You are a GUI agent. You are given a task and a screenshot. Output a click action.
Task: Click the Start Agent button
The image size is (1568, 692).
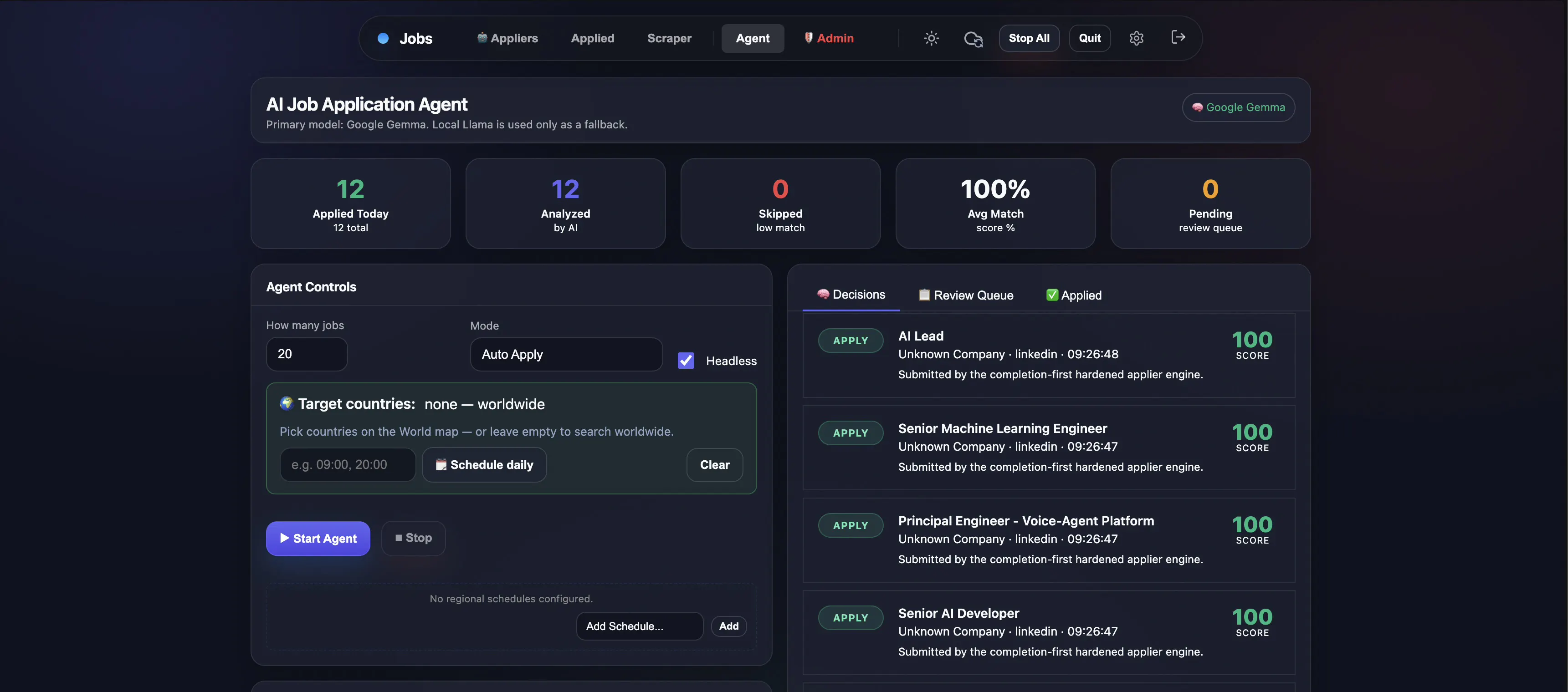[x=318, y=538]
